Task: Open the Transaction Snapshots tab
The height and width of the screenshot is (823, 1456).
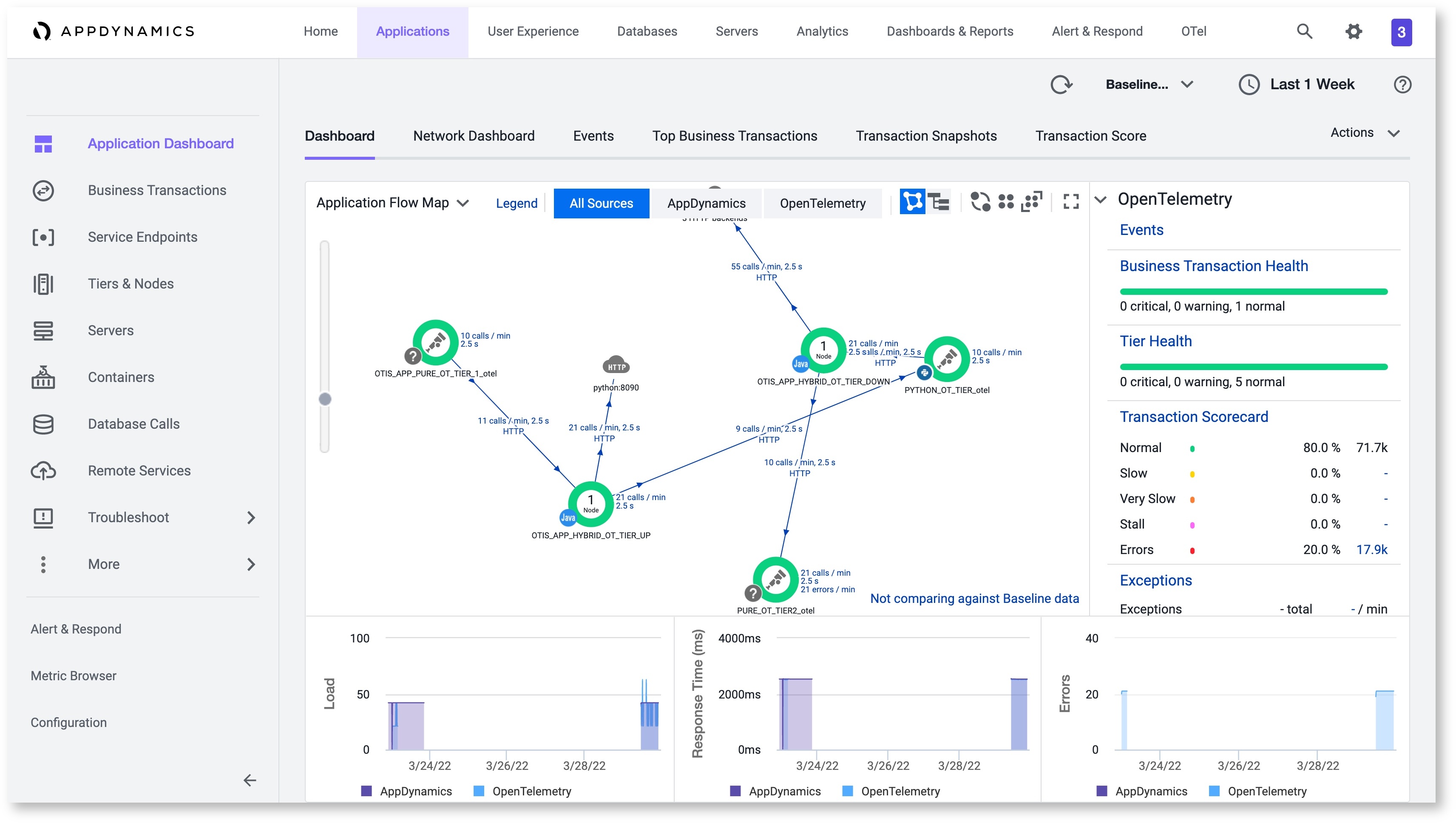Action: tap(925, 136)
